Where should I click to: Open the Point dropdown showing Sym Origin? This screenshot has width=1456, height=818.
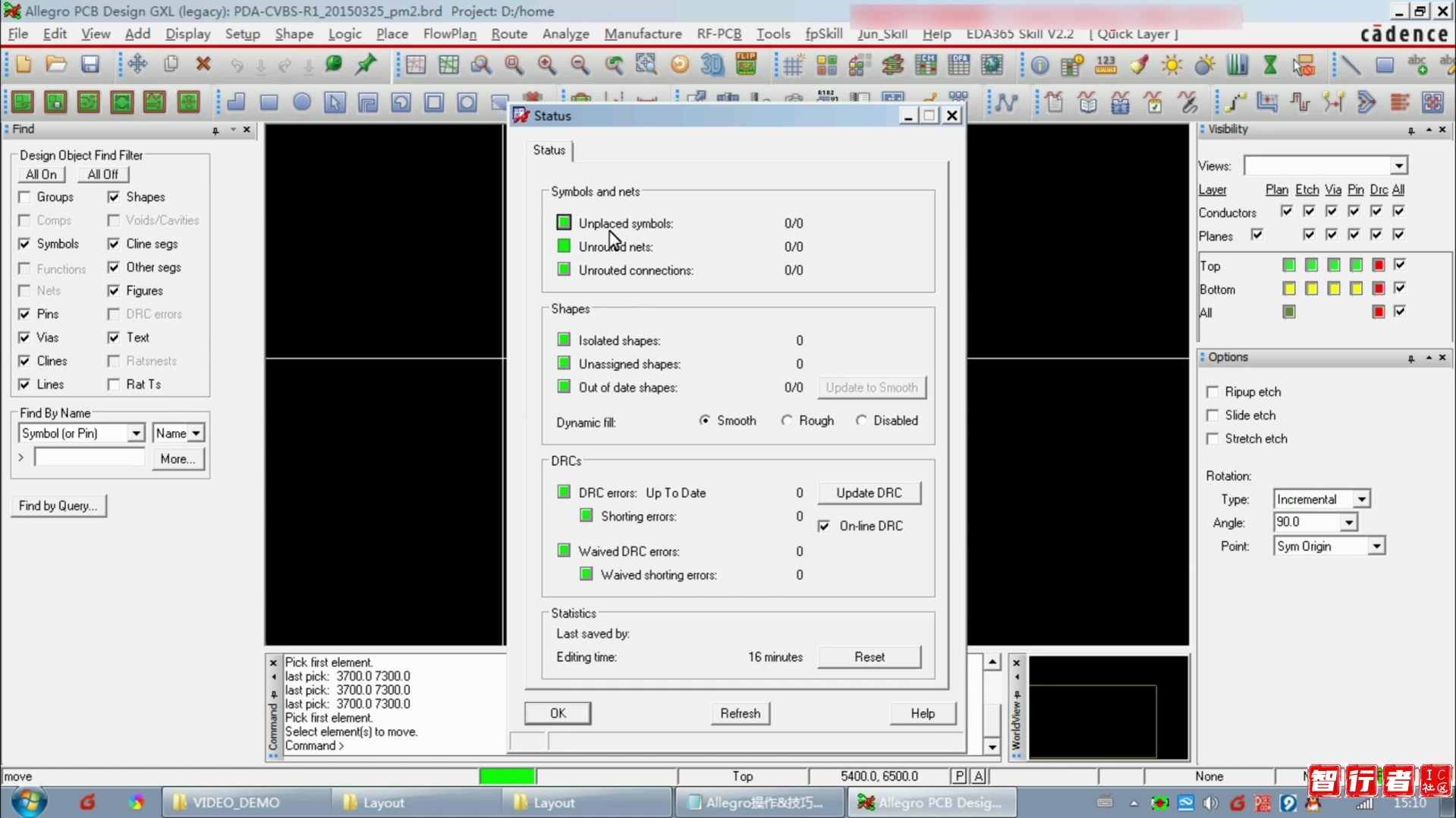(x=1376, y=546)
